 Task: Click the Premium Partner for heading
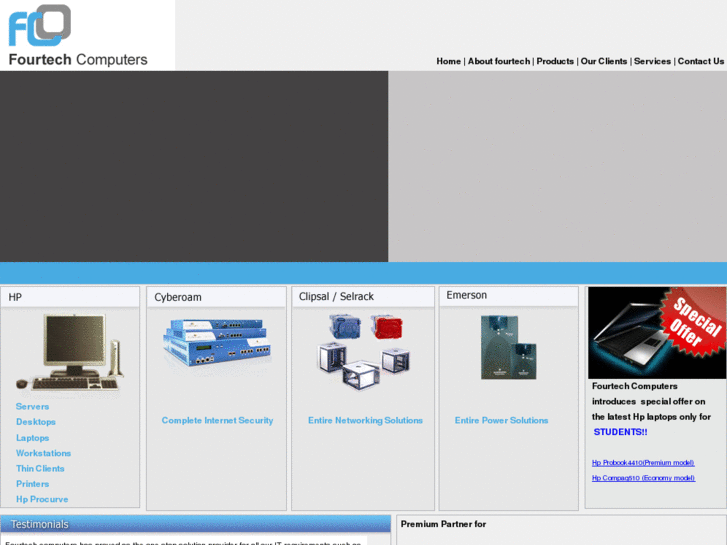click(x=443, y=524)
